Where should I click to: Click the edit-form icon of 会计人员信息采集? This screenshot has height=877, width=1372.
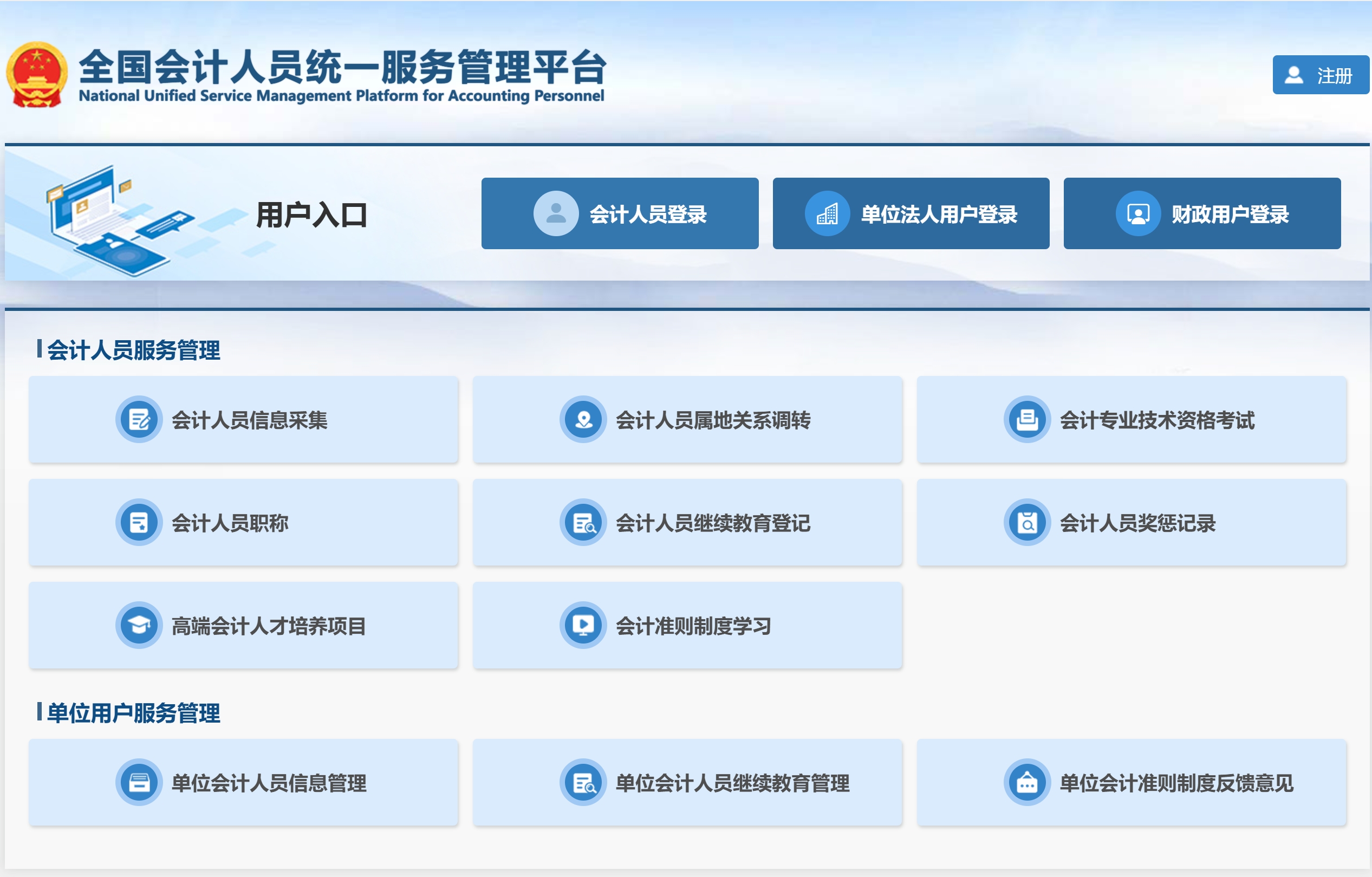tap(139, 419)
